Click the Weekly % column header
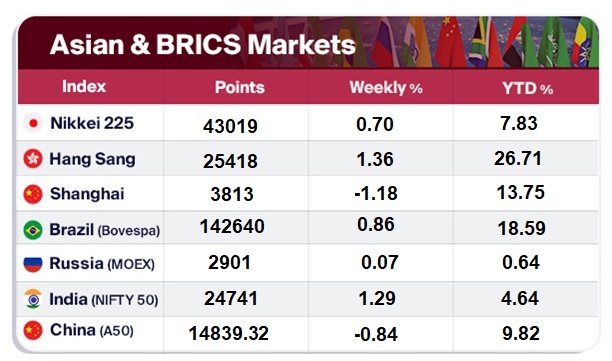This screenshot has width=612, height=361. 386,87
